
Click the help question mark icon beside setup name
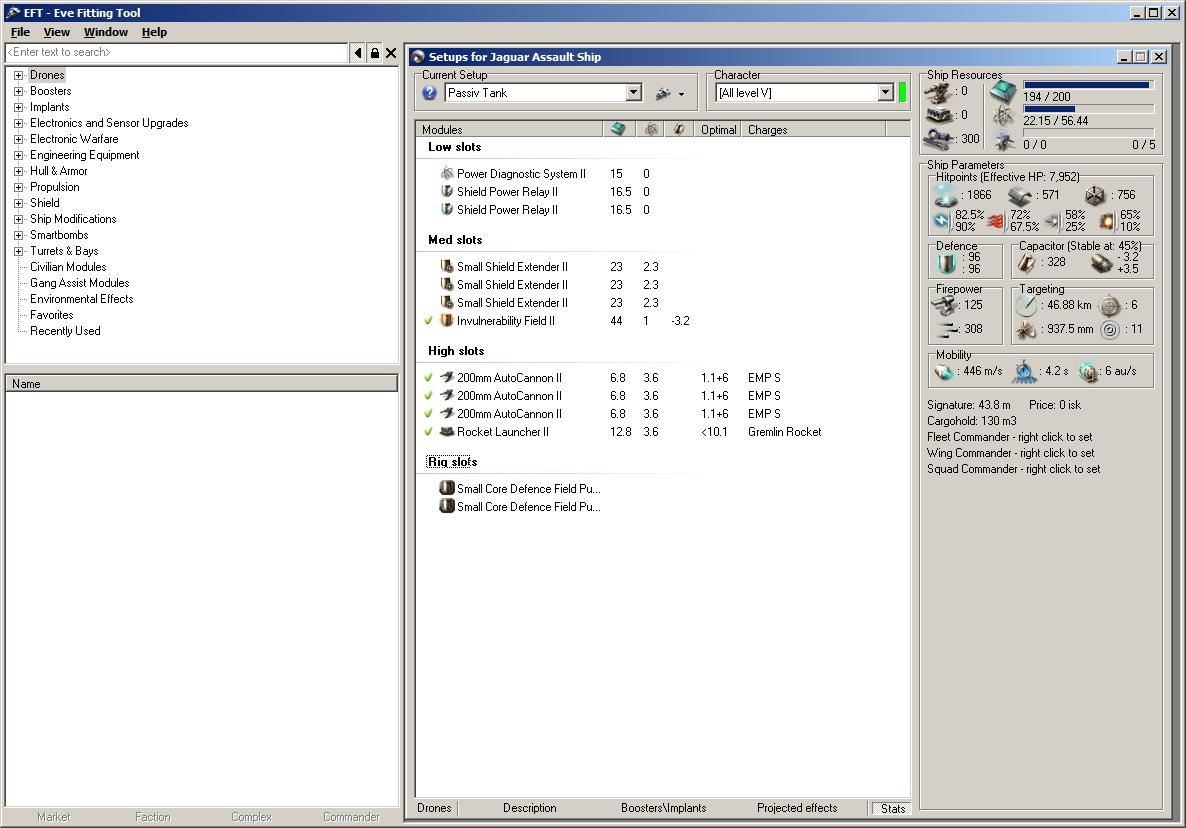coord(430,93)
